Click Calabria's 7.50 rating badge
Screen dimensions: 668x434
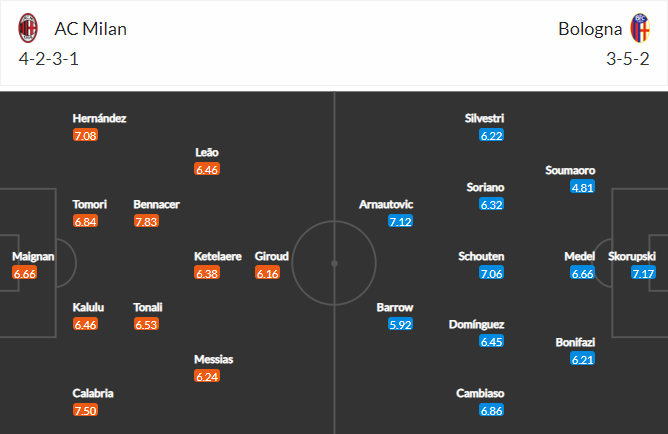(x=85, y=410)
